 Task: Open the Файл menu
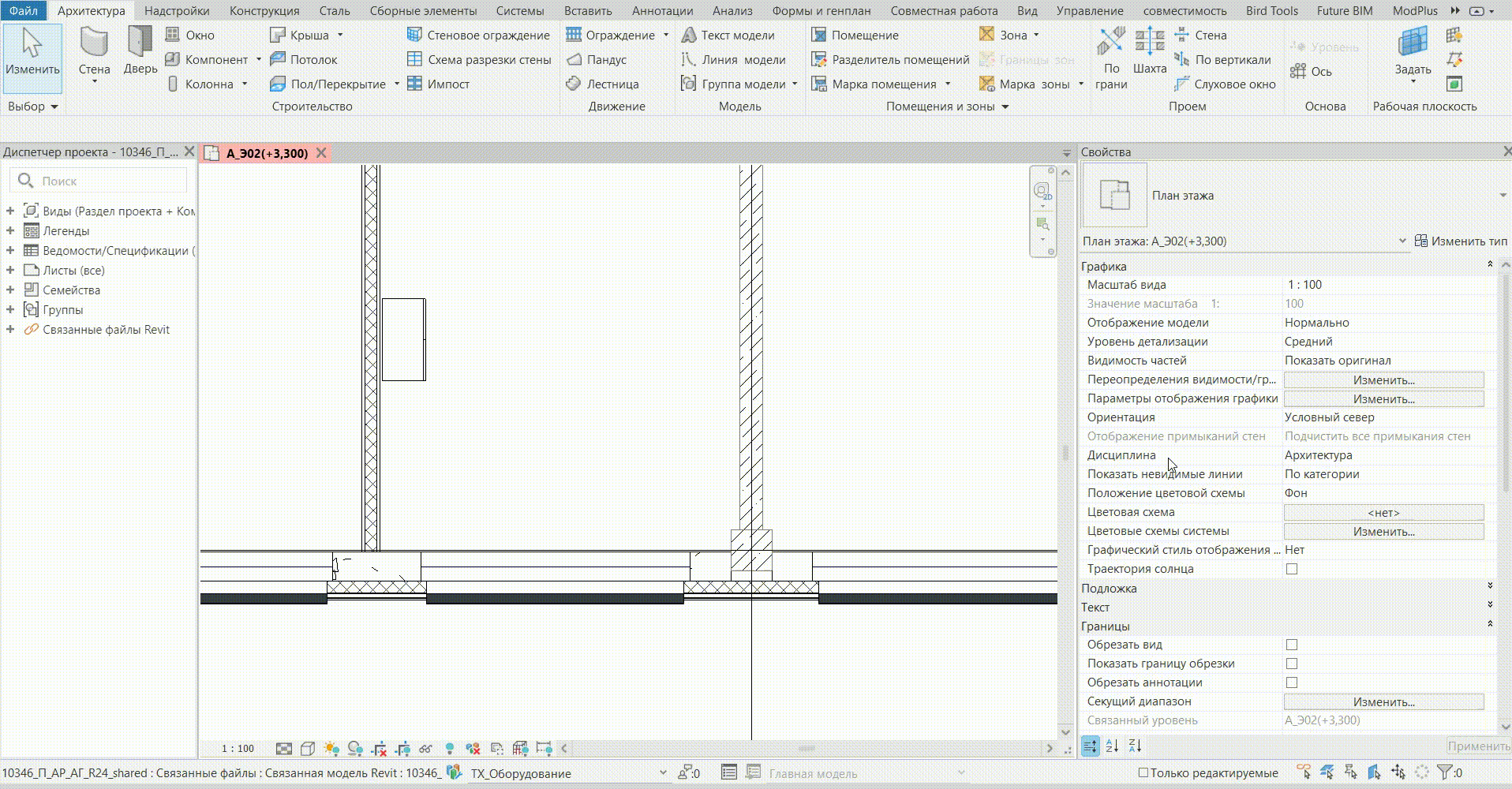coord(24,10)
